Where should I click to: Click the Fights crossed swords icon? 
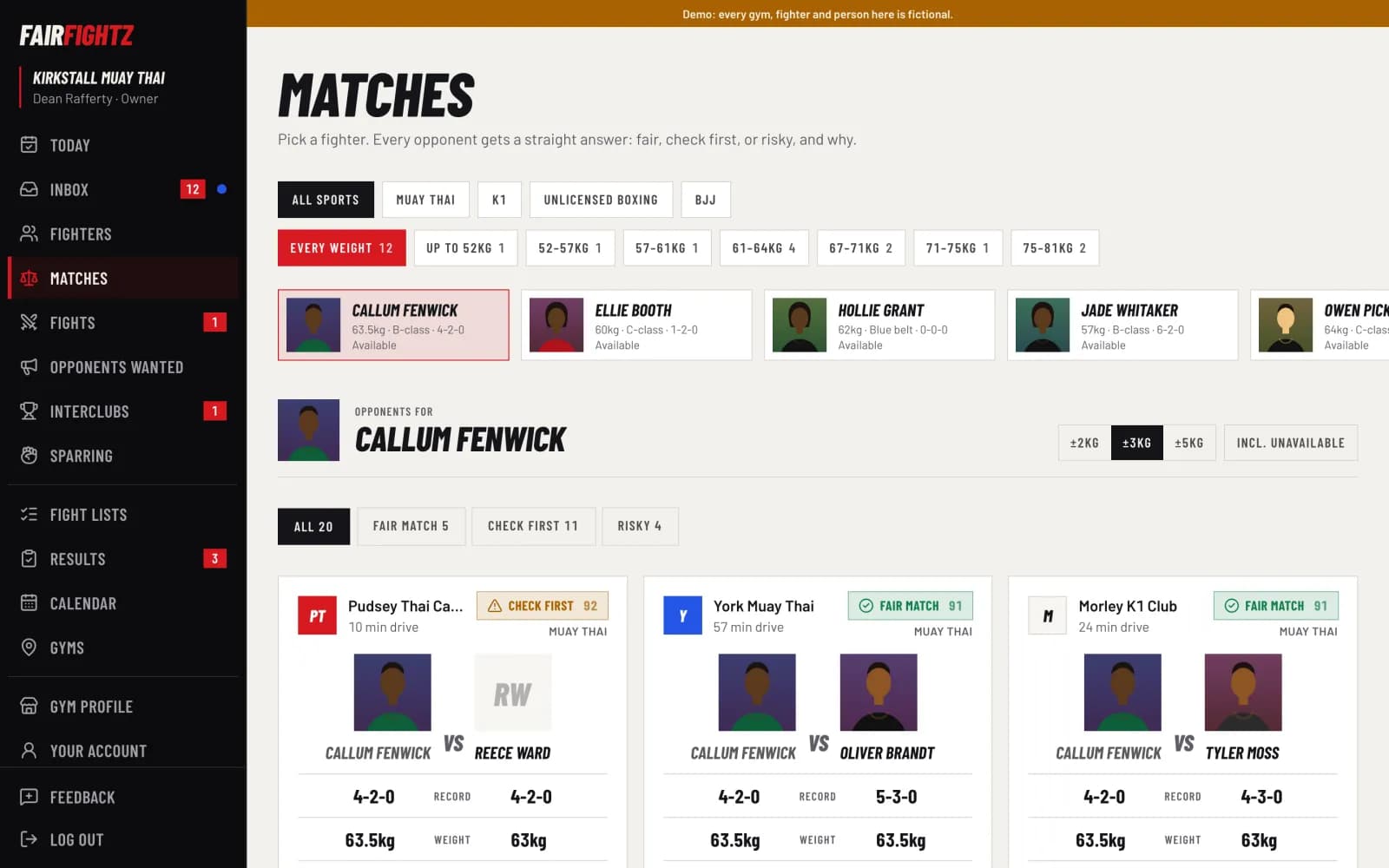pyautogui.click(x=29, y=323)
